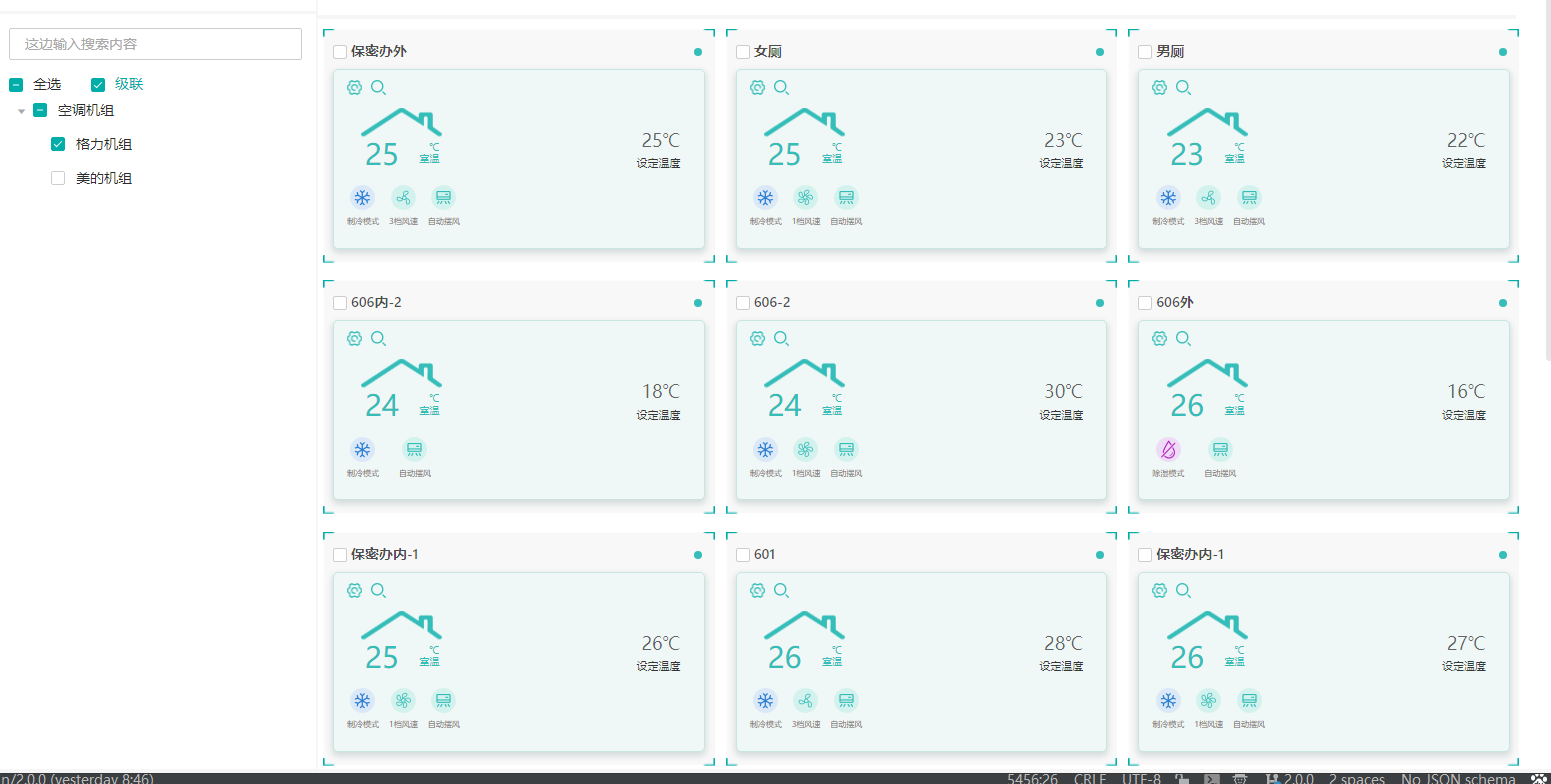This screenshot has height=784, width=1551.
Task: Open settings gear on 保密办外 card
Action: (x=354, y=88)
